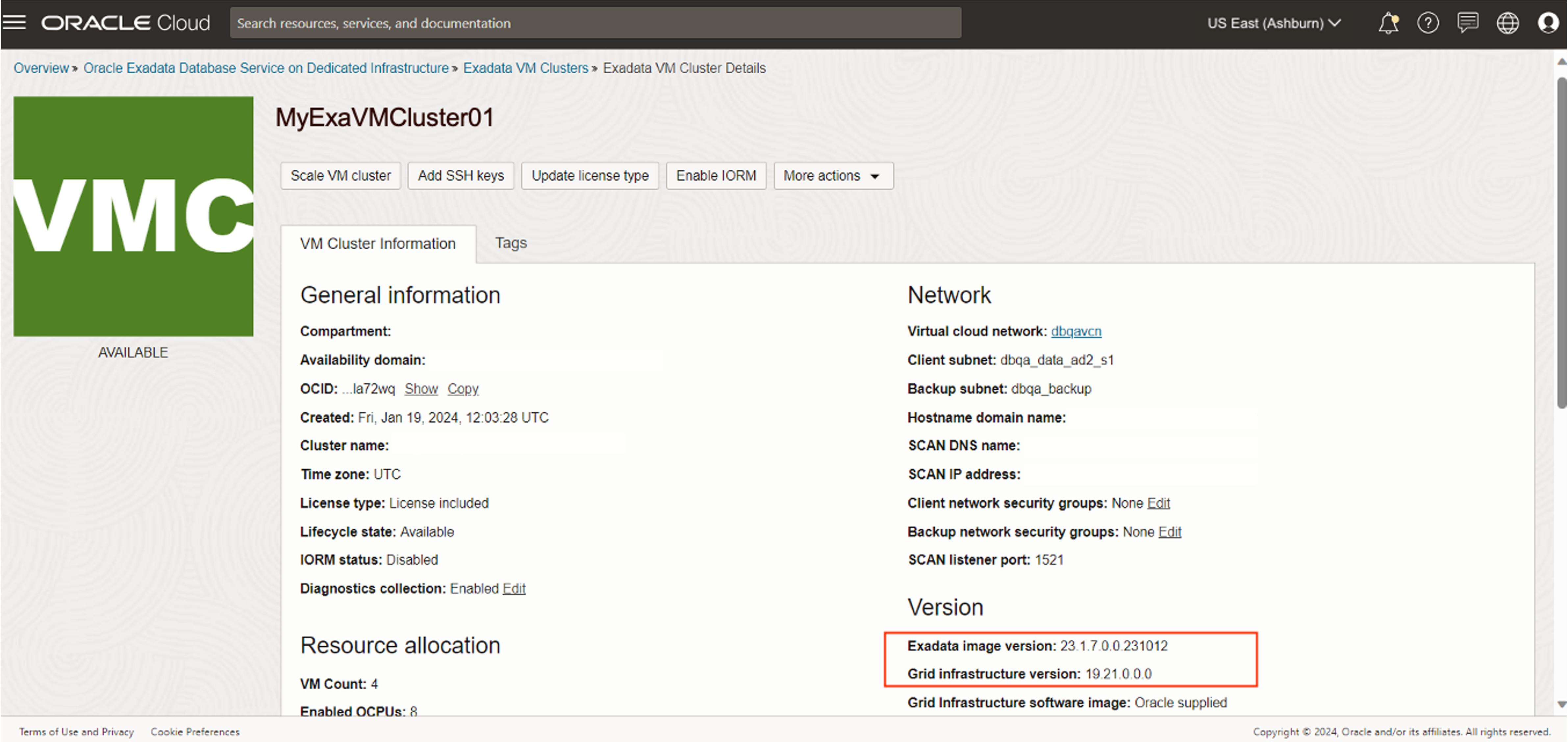This screenshot has width=1568, height=743.
Task: Click Enable IORM button
Action: point(716,176)
